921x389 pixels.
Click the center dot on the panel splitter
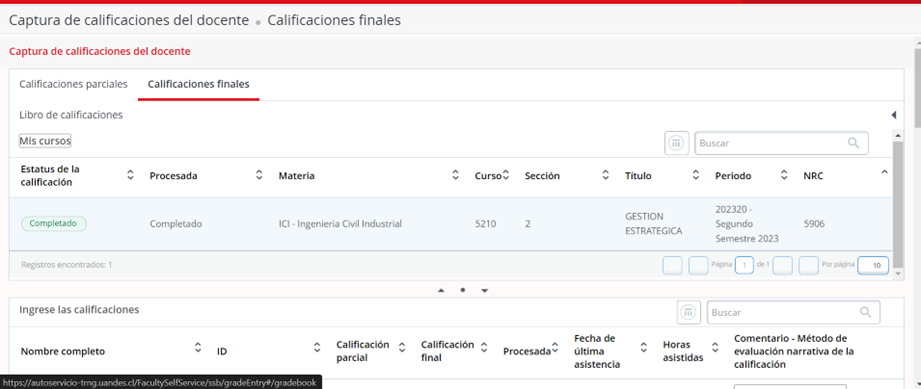click(463, 290)
